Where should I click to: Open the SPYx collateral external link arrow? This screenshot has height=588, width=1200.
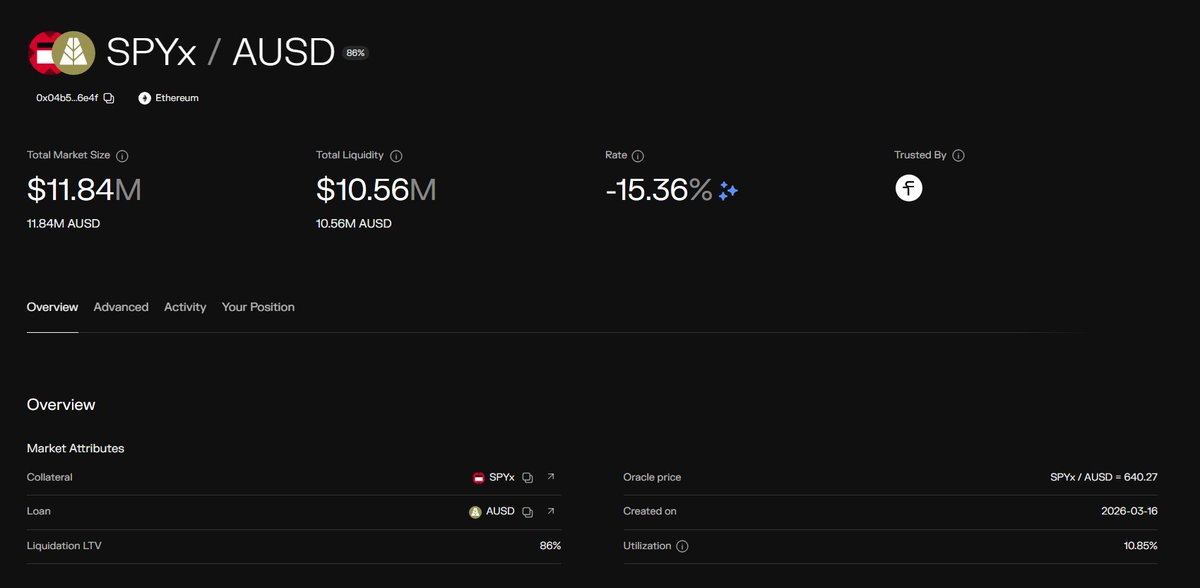pyautogui.click(x=550, y=477)
